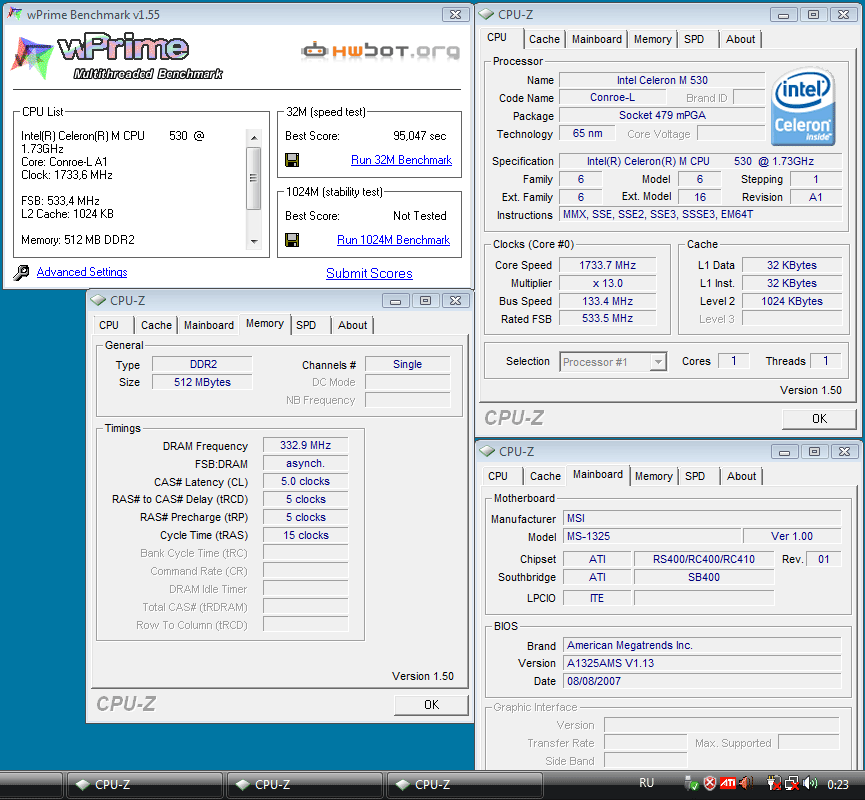Screen dimensions: 865x800
Task: Click the save icon beside Run 32M Benchmark
Action: tap(292, 160)
